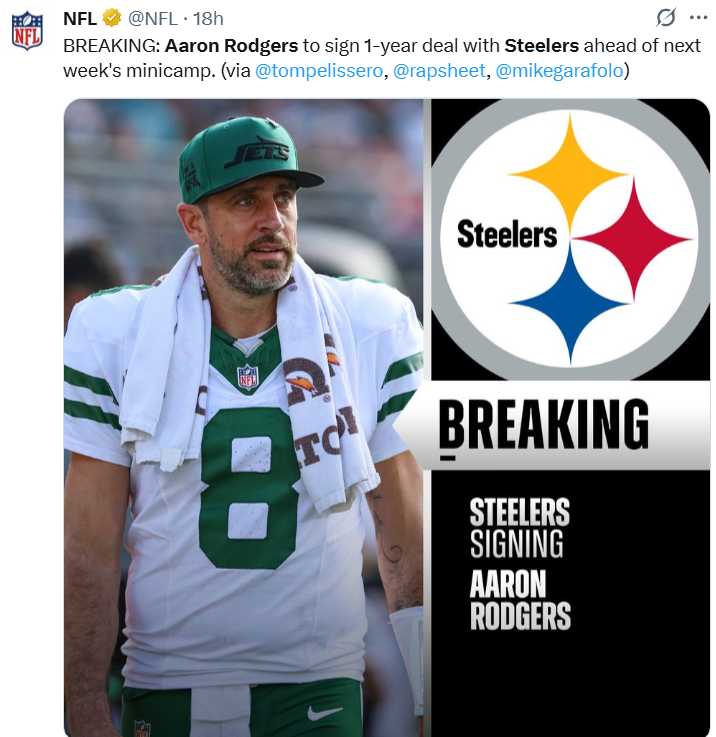Image resolution: width=716 pixels, height=737 pixels.
Task: Open the 18h timestamp permalink
Action: [x=208, y=19]
